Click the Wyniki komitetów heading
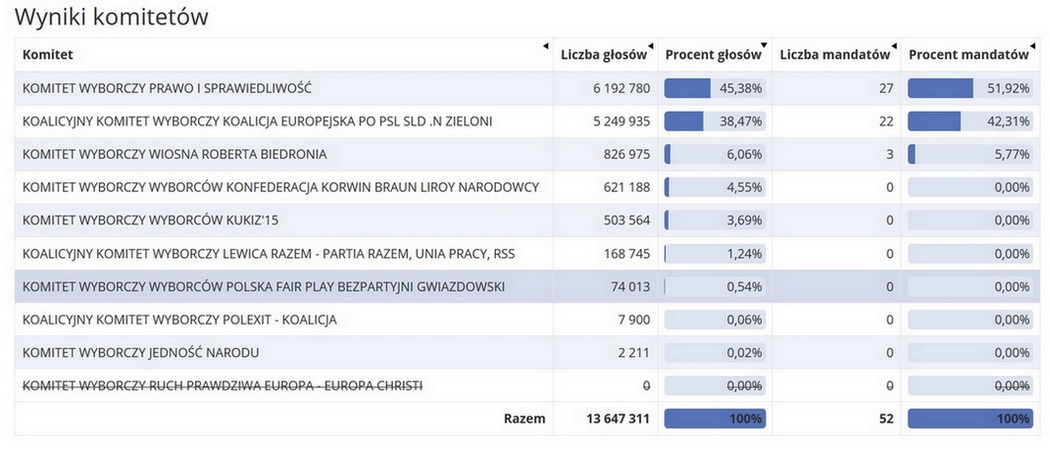Viewport: 1050px width, 450px height. pos(111,17)
